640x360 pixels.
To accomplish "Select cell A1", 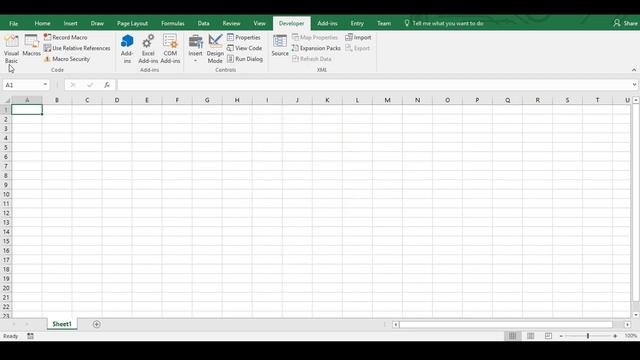I will tap(27, 109).
